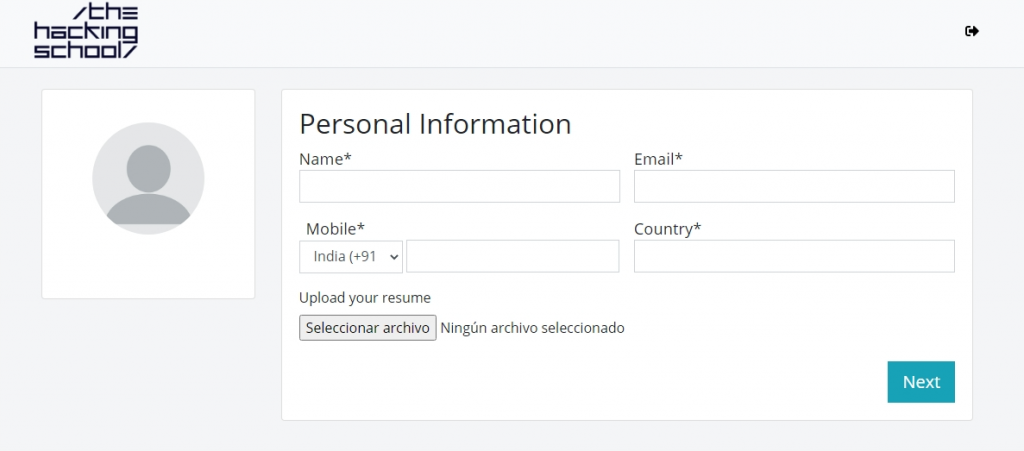Click the Next button

921,382
